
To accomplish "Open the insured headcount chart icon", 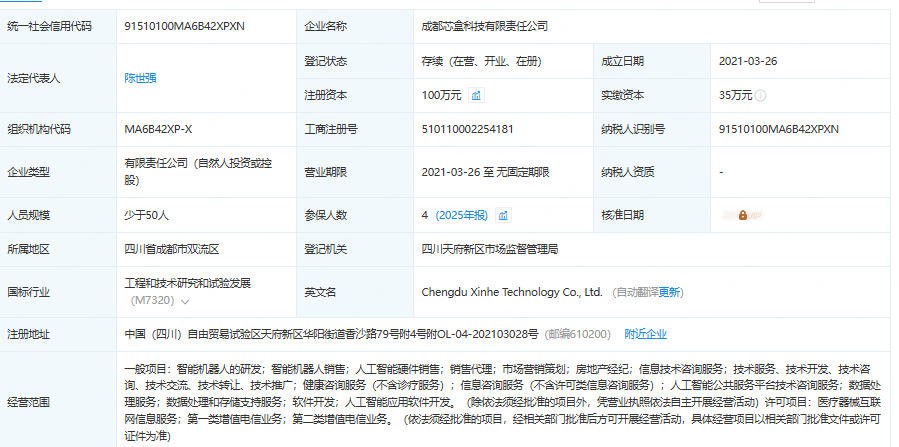I will tap(503, 215).
